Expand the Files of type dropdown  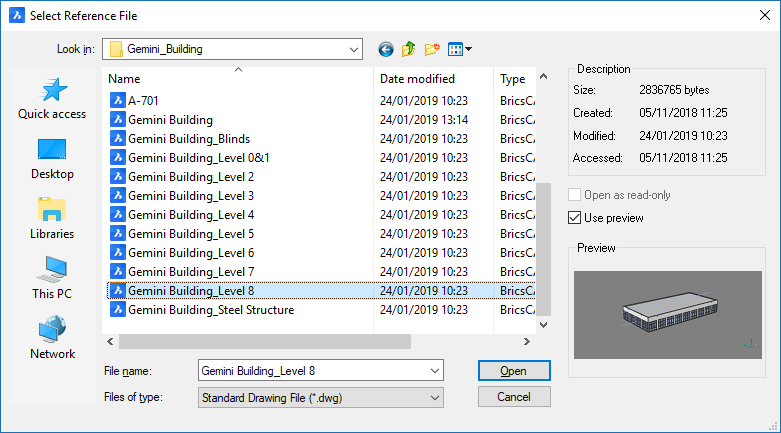point(434,397)
